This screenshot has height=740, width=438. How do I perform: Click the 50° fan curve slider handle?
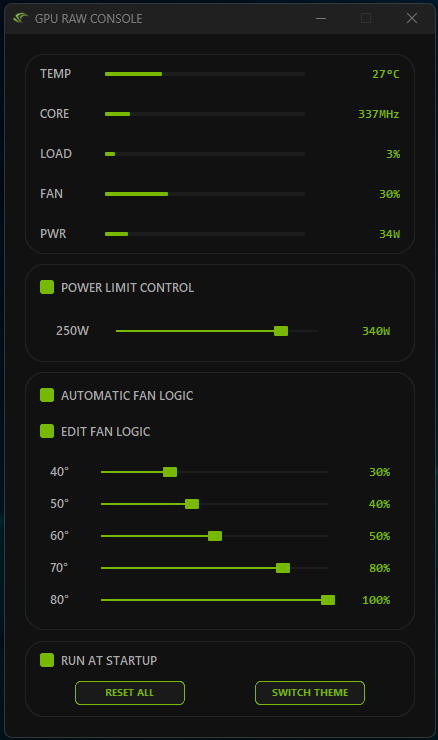pyautogui.click(x=192, y=504)
